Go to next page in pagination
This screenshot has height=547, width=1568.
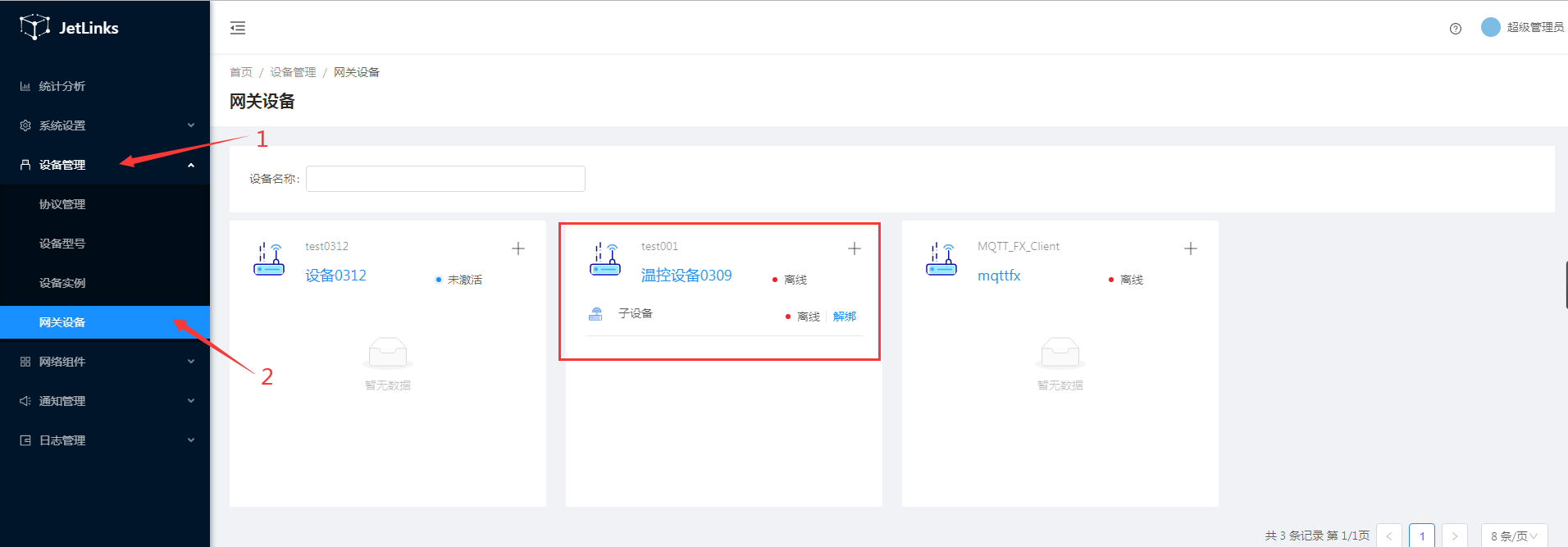tap(1454, 536)
